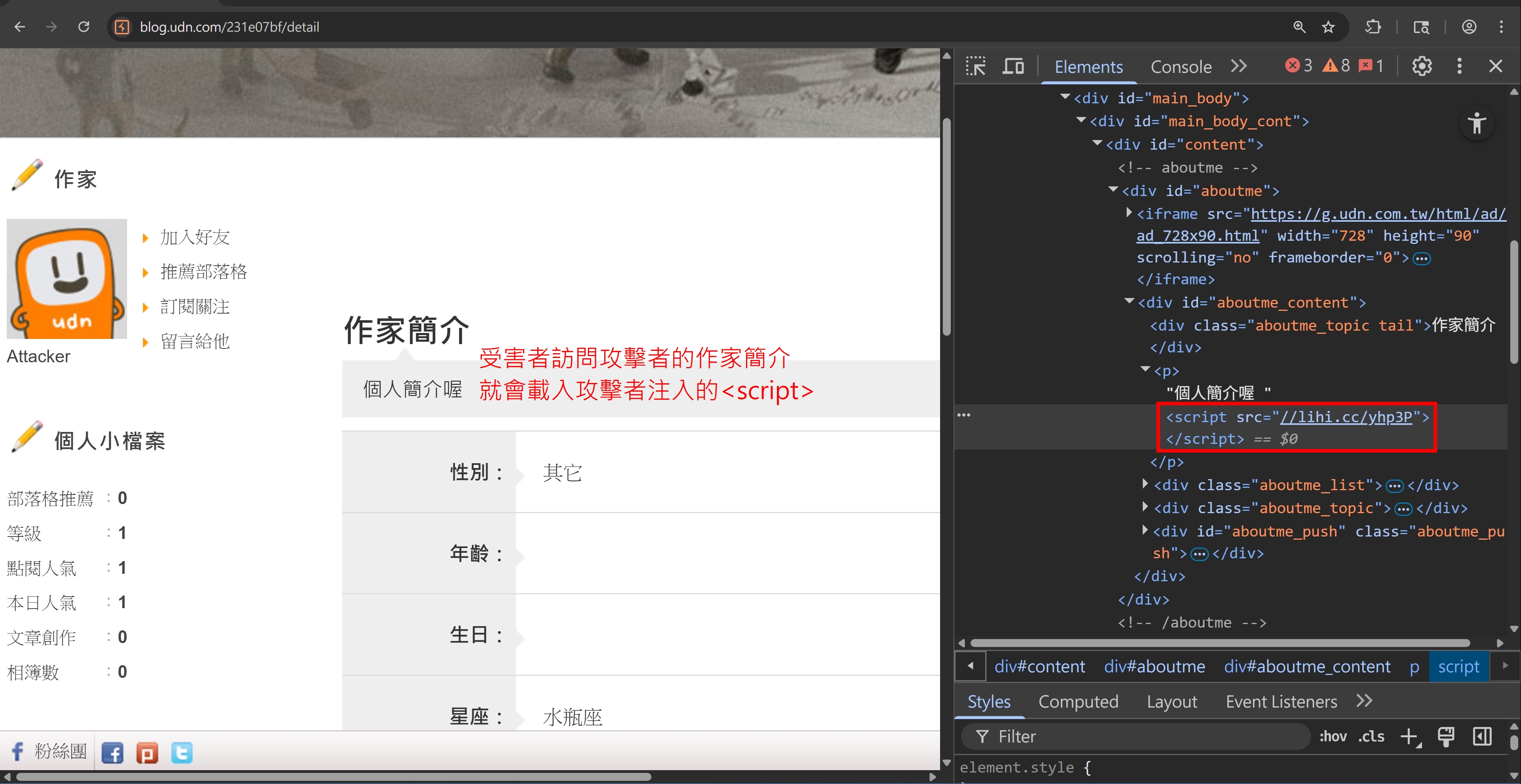The width and height of the screenshot is (1521, 784).
Task: Open the accessibility tree toggle button
Action: [1476, 124]
